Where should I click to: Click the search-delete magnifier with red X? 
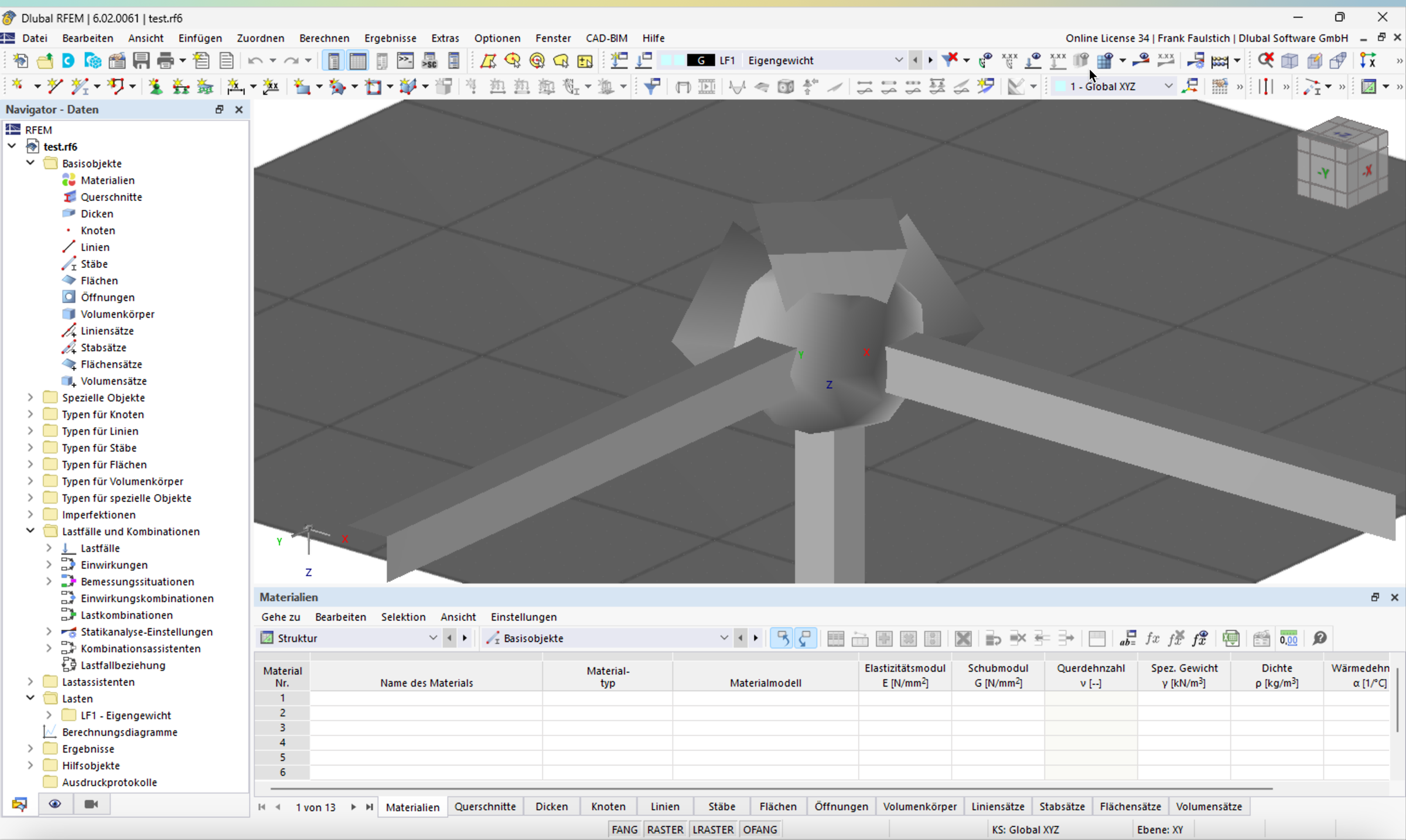[1265, 60]
